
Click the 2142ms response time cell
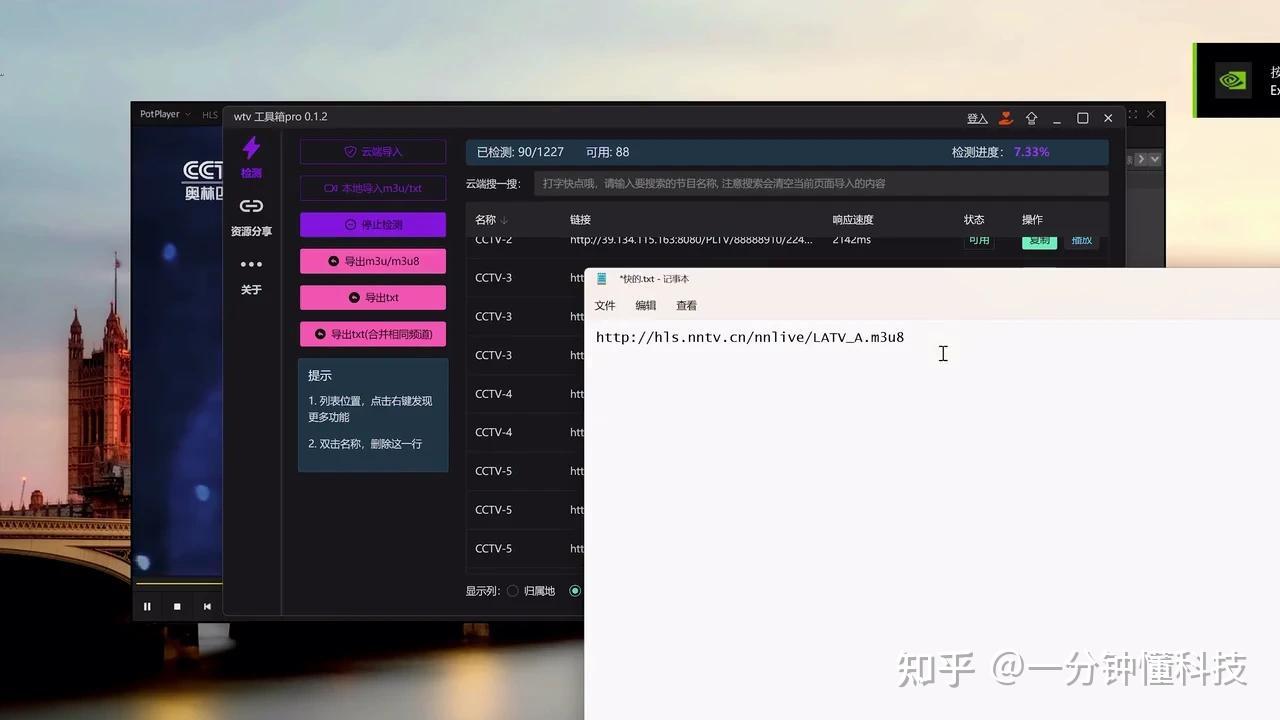(x=851, y=241)
